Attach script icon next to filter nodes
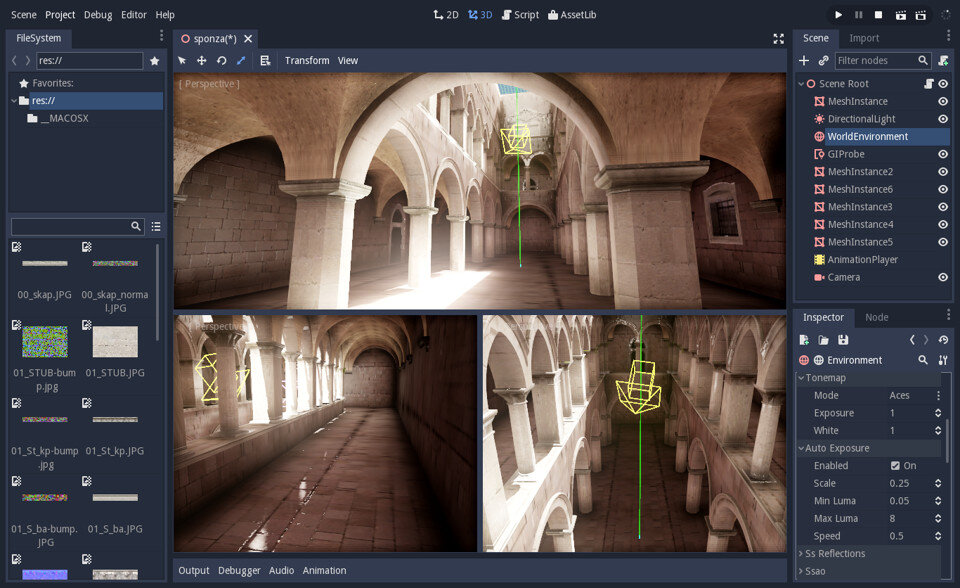This screenshot has height=588, width=960. click(x=943, y=61)
